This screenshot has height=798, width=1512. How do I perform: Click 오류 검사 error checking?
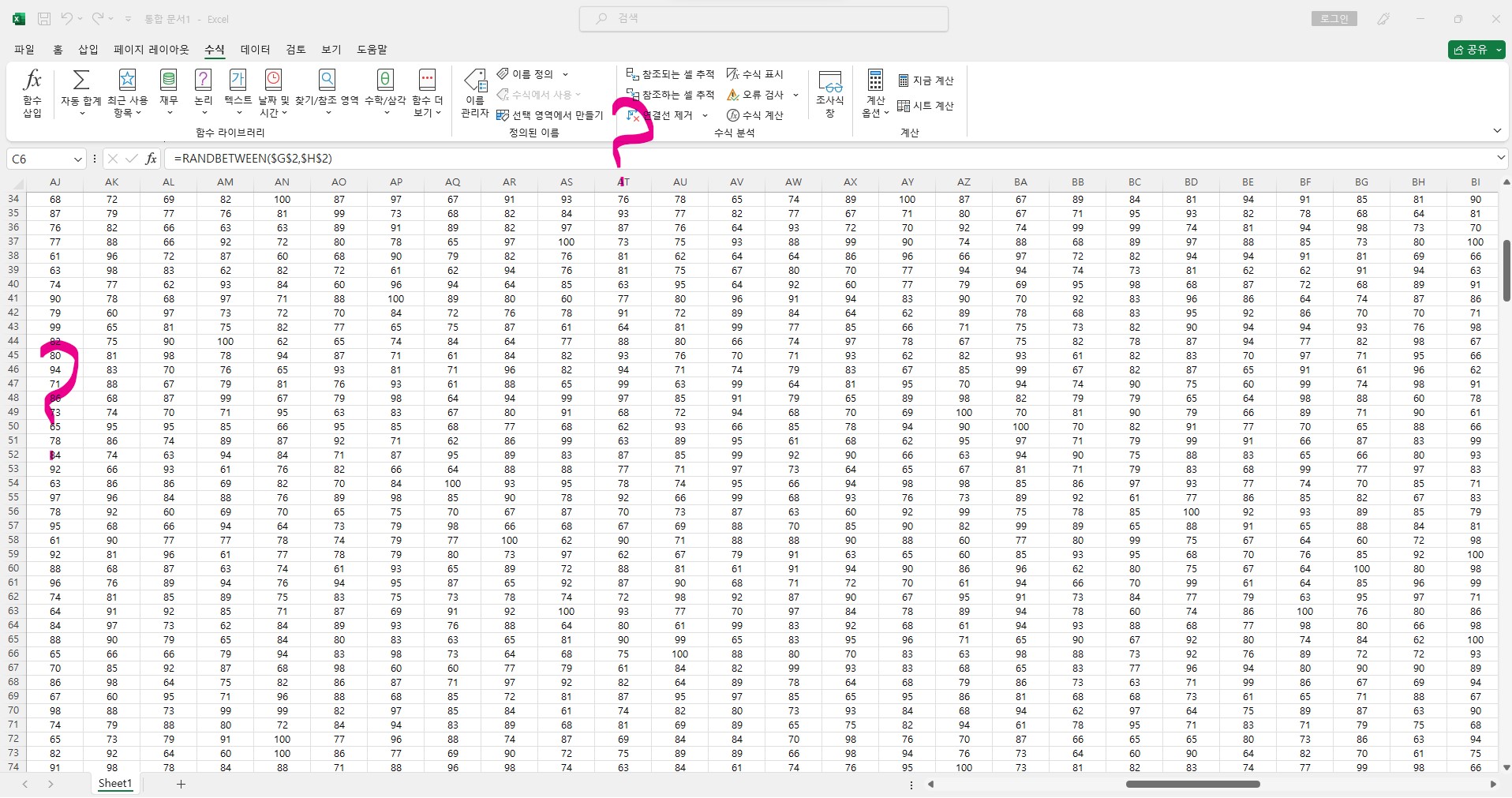(755, 95)
